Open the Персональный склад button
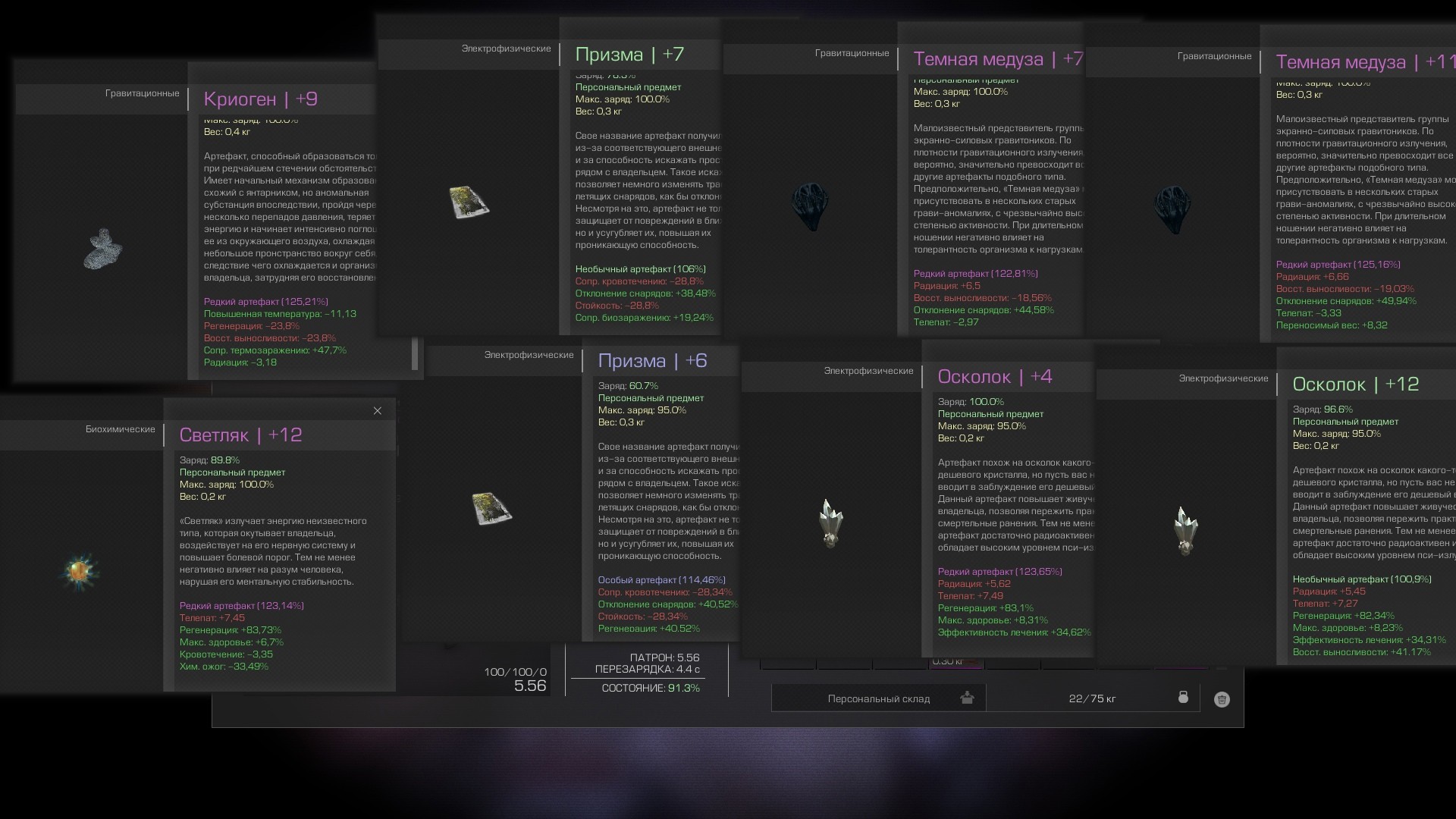 (879, 698)
